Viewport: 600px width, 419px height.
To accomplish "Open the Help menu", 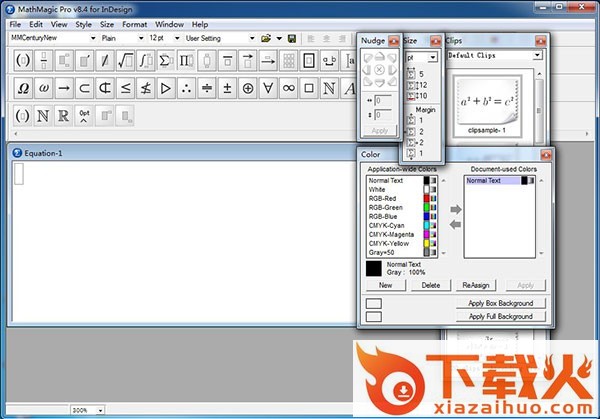I will tap(200, 24).
